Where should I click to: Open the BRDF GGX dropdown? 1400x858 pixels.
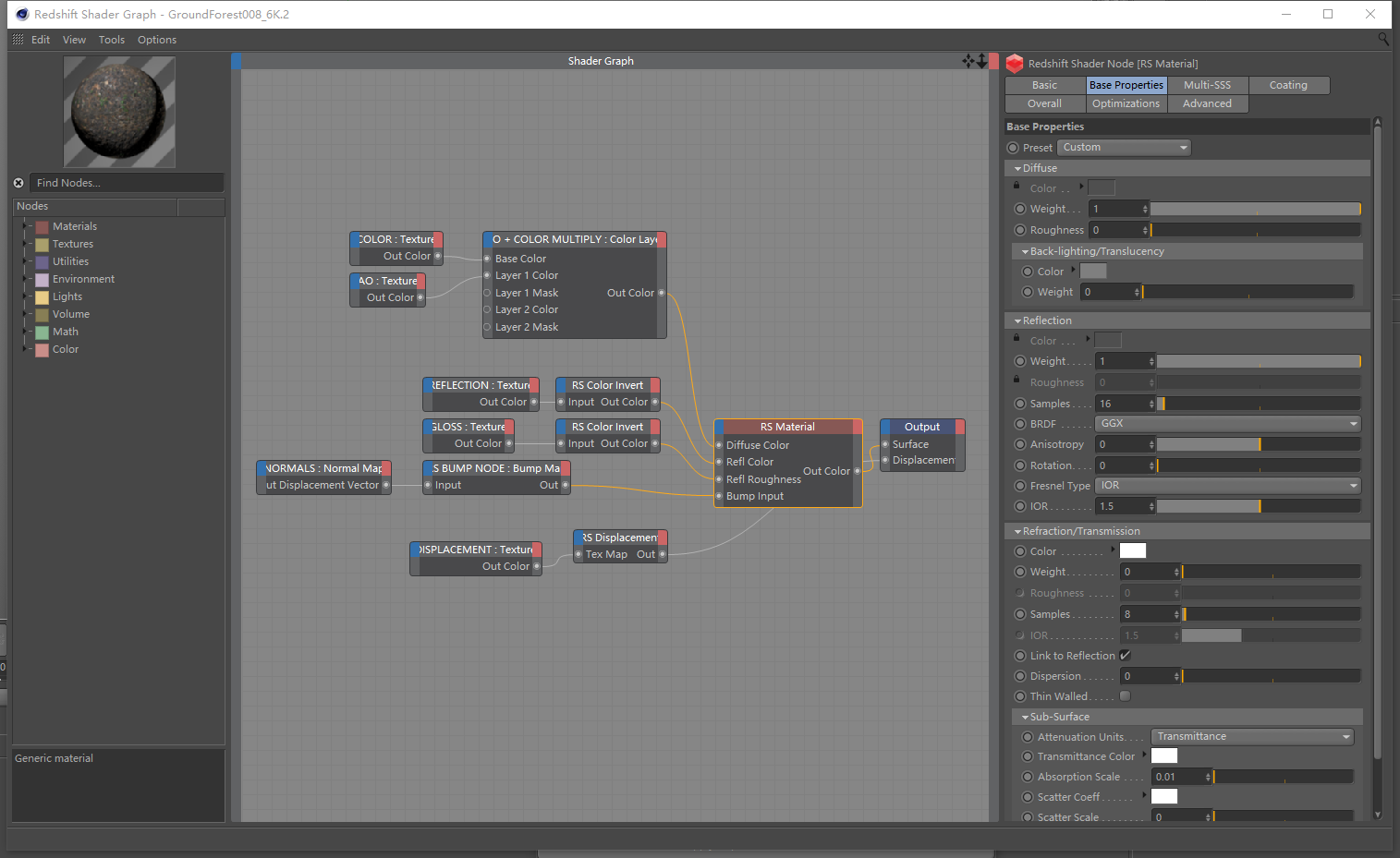[x=1228, y=424]
